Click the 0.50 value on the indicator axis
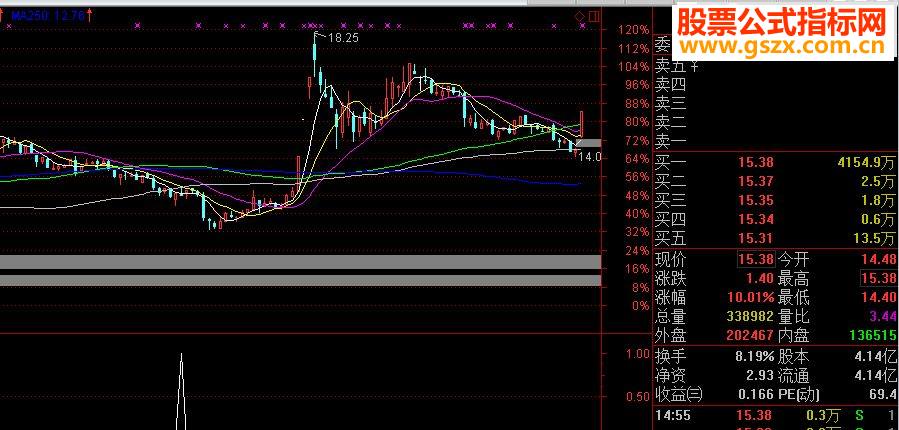Viewport: 899px width, 430px height. [x=639, y=397]
